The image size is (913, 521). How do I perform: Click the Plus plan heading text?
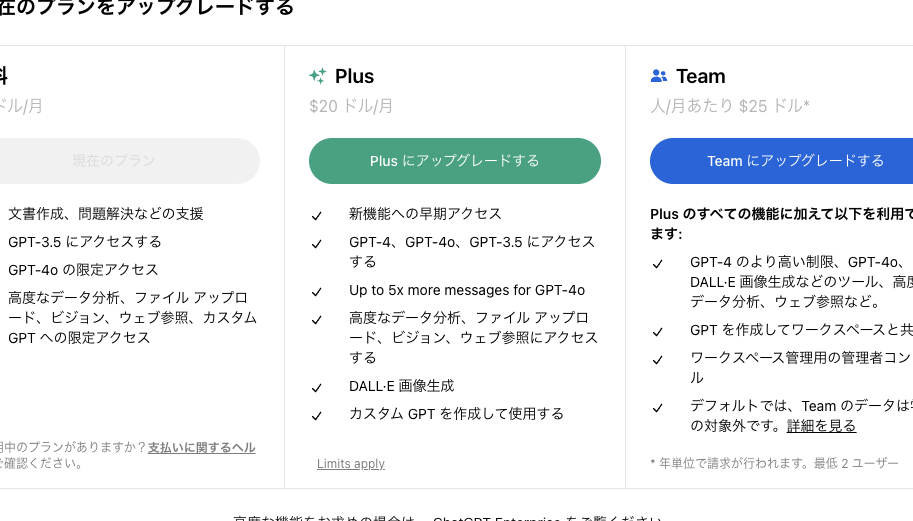(x=354, y=76)
